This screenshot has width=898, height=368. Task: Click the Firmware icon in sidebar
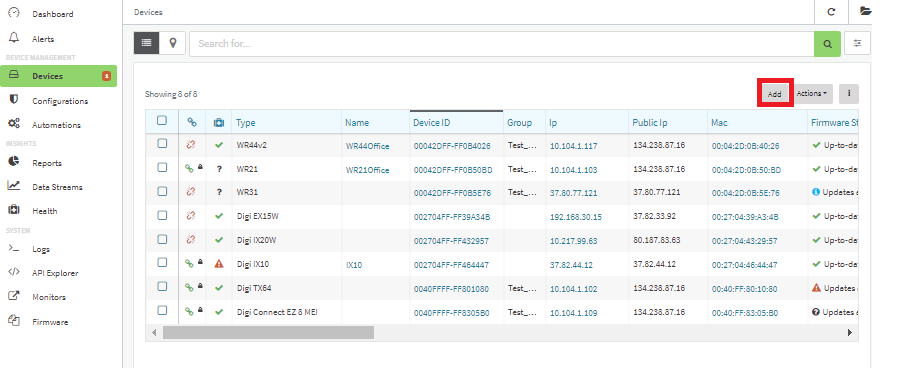pos(14,320)
